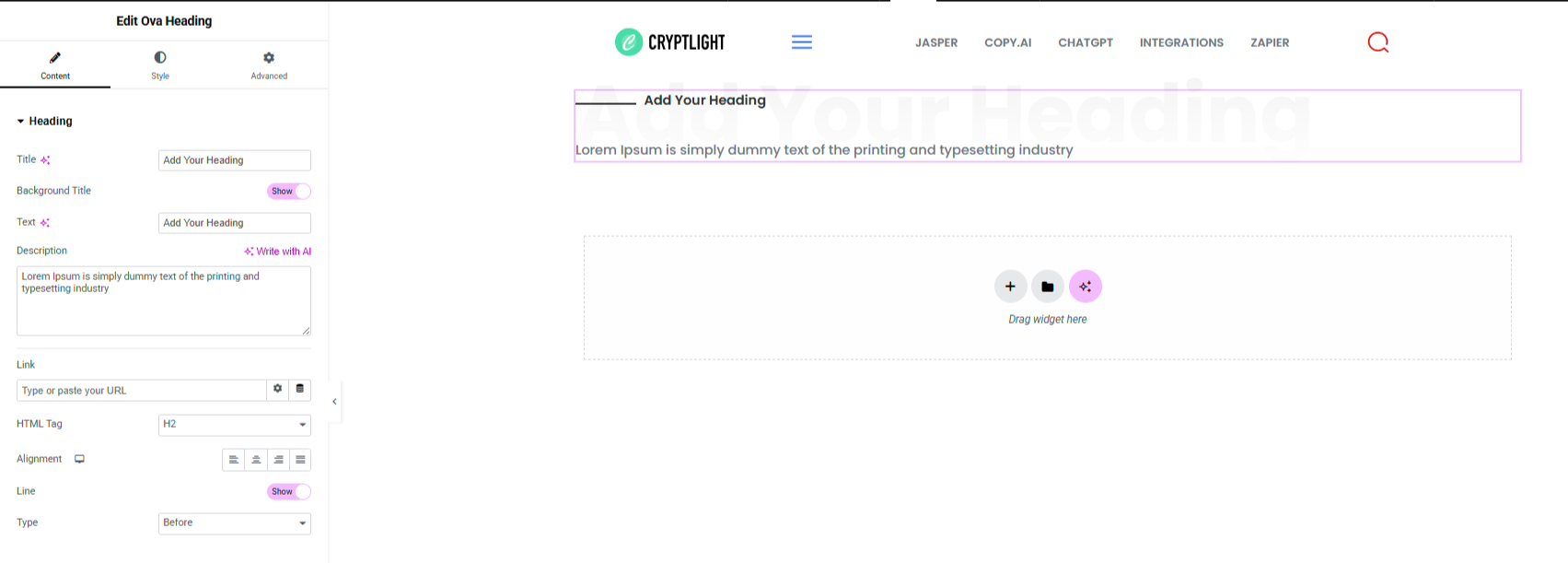Open the HTML Tag dropdown
This screenshot has height=563, width=1568.
[x=235, y=425]
